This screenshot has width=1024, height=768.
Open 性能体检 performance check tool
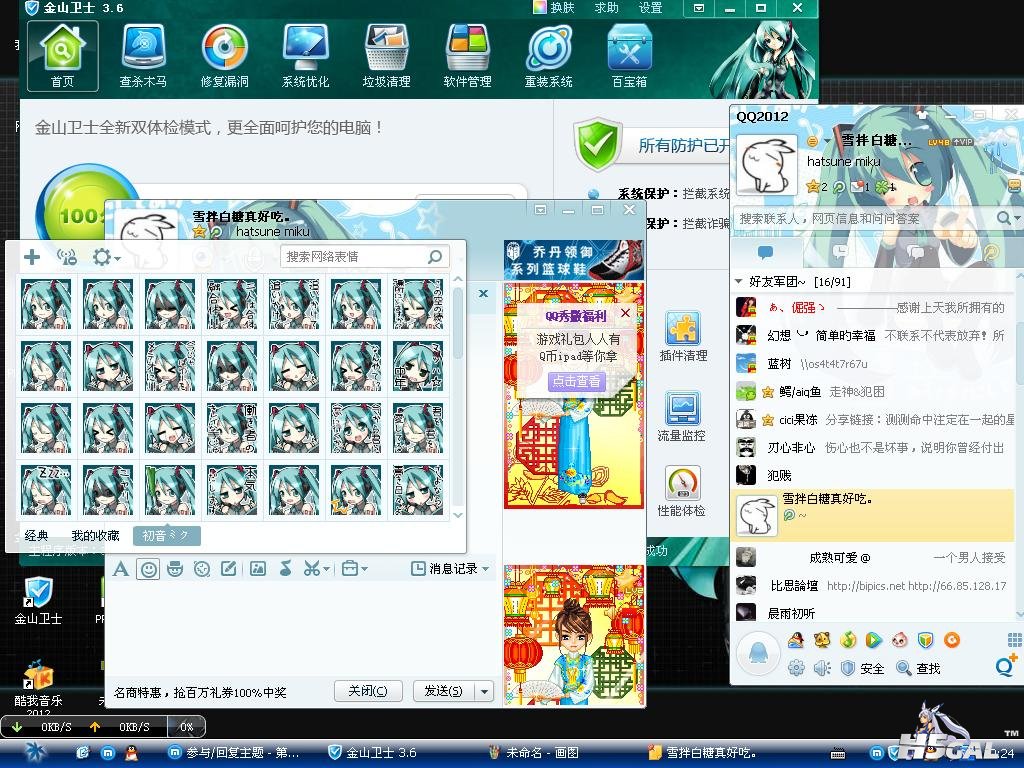682,492
